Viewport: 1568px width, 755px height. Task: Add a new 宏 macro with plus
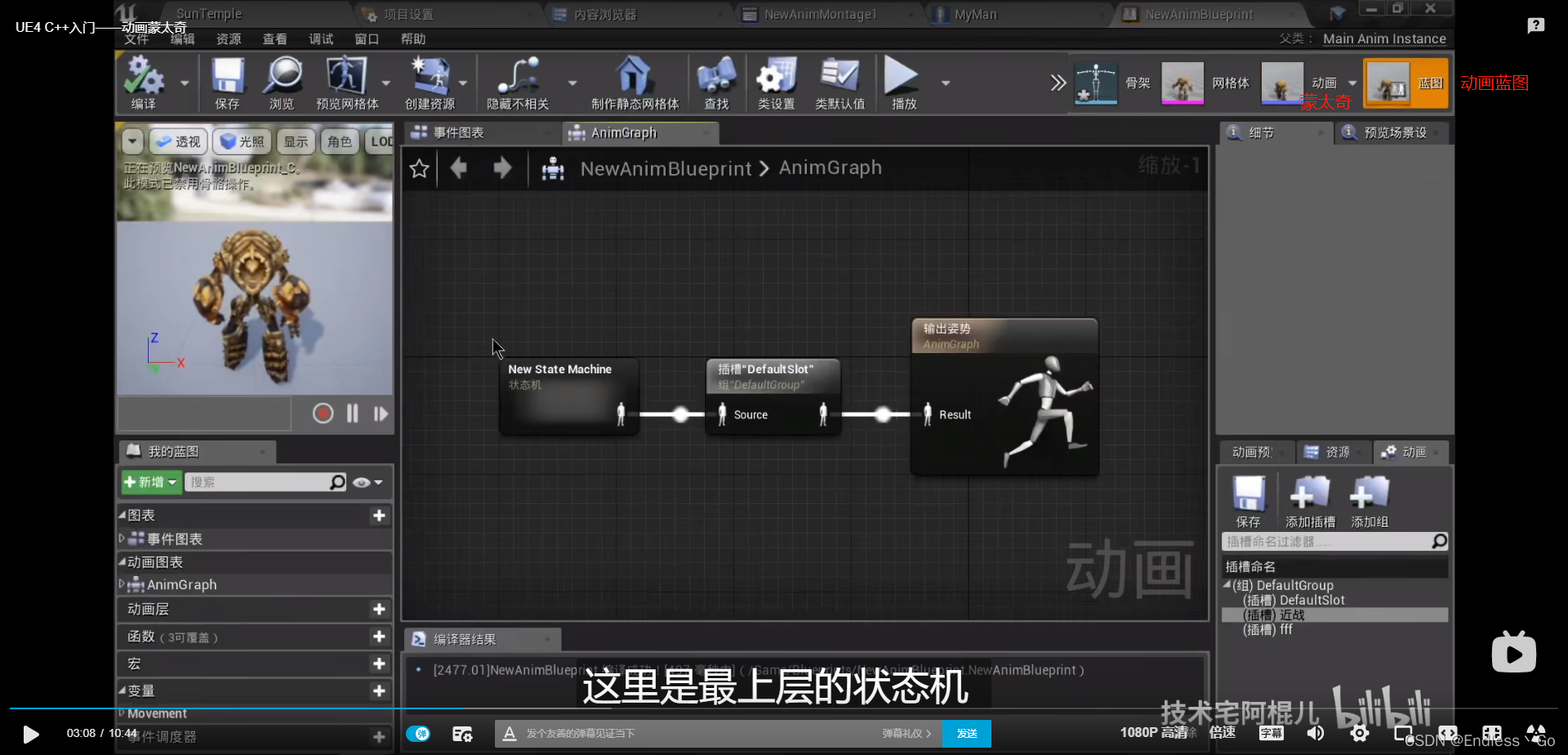click(379, 663)
